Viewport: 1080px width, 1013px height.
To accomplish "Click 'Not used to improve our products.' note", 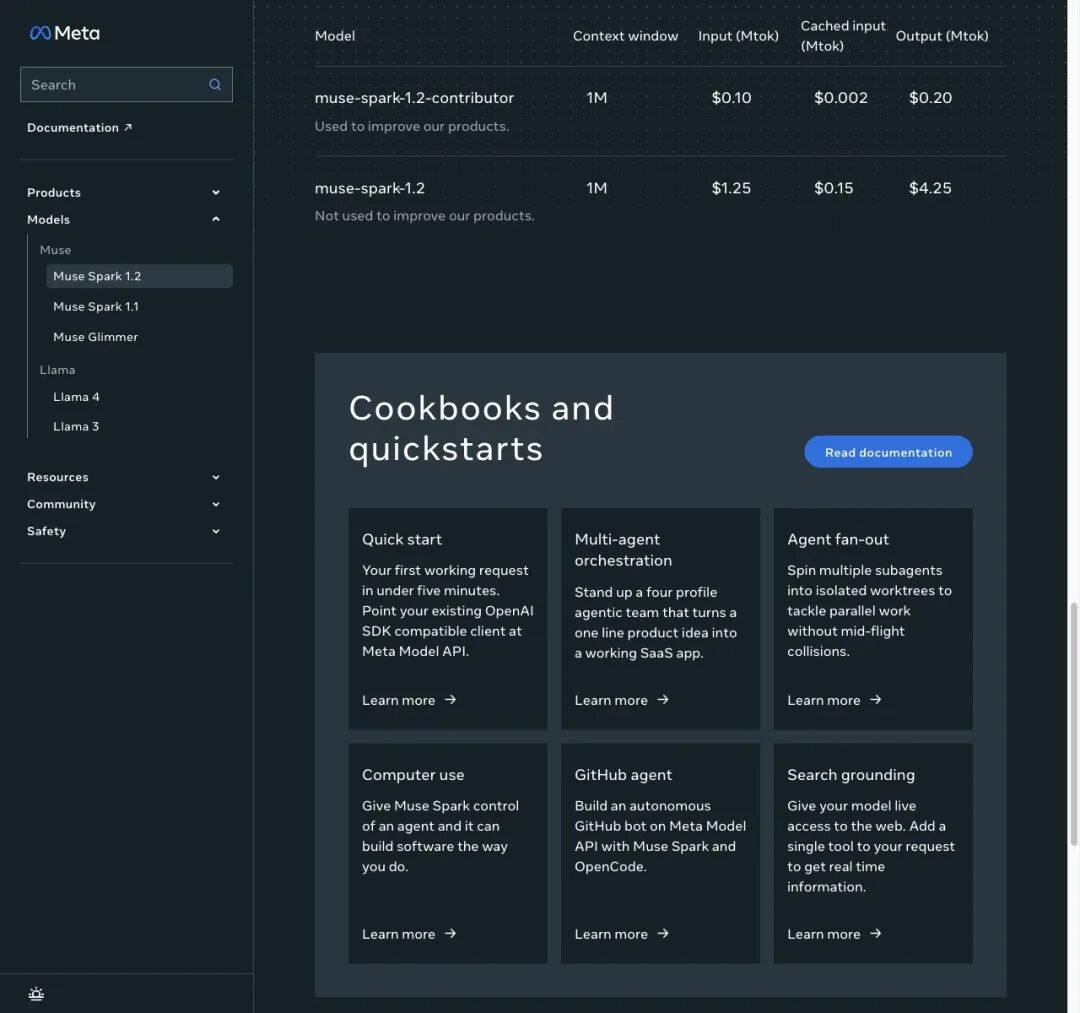I will coord(424,216).
